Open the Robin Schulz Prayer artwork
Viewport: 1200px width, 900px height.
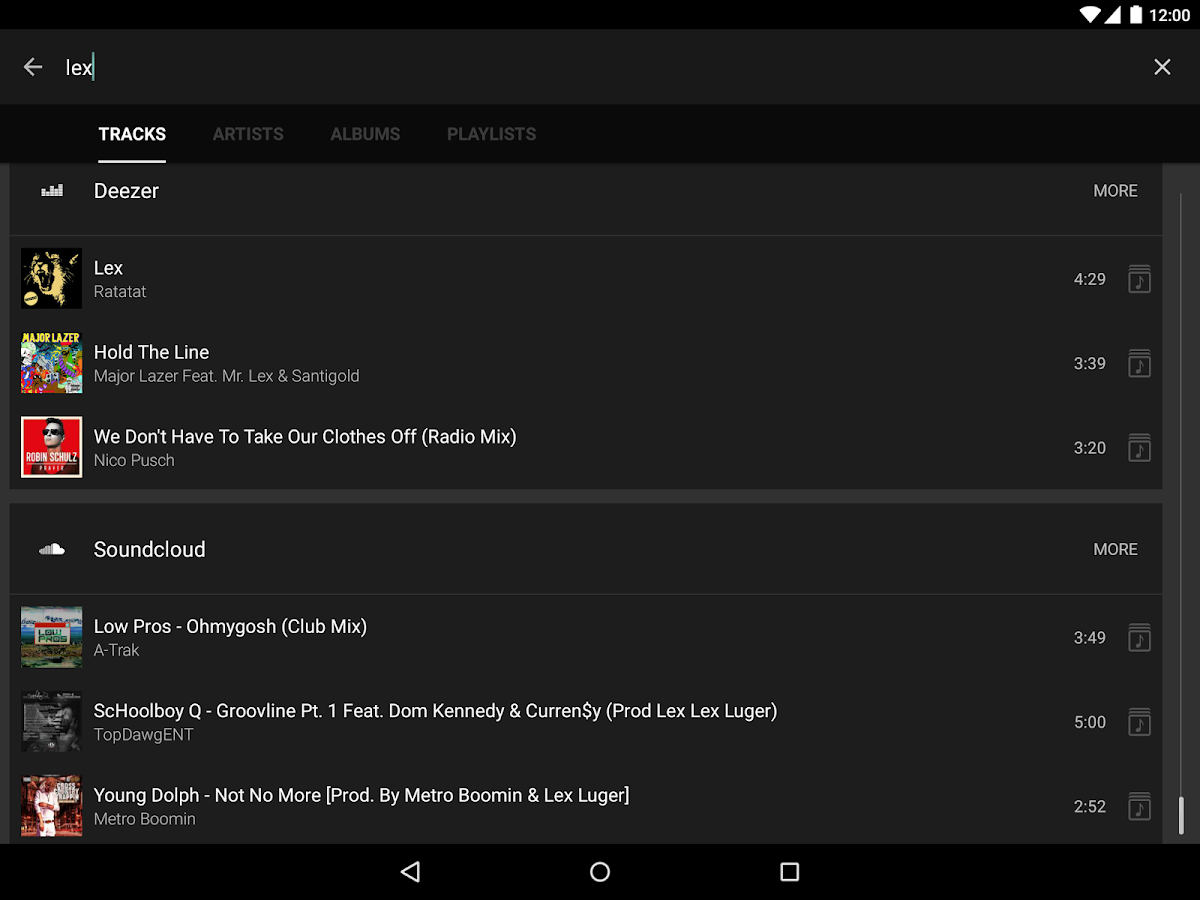[51, 447]
